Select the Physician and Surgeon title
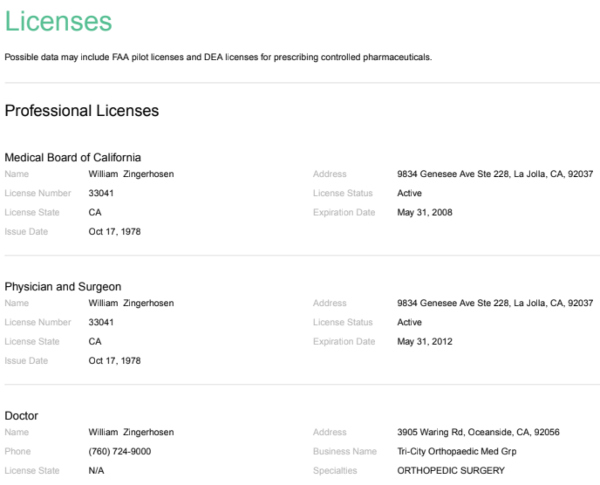Screen dimensions: 600x485 pos(63,286)
